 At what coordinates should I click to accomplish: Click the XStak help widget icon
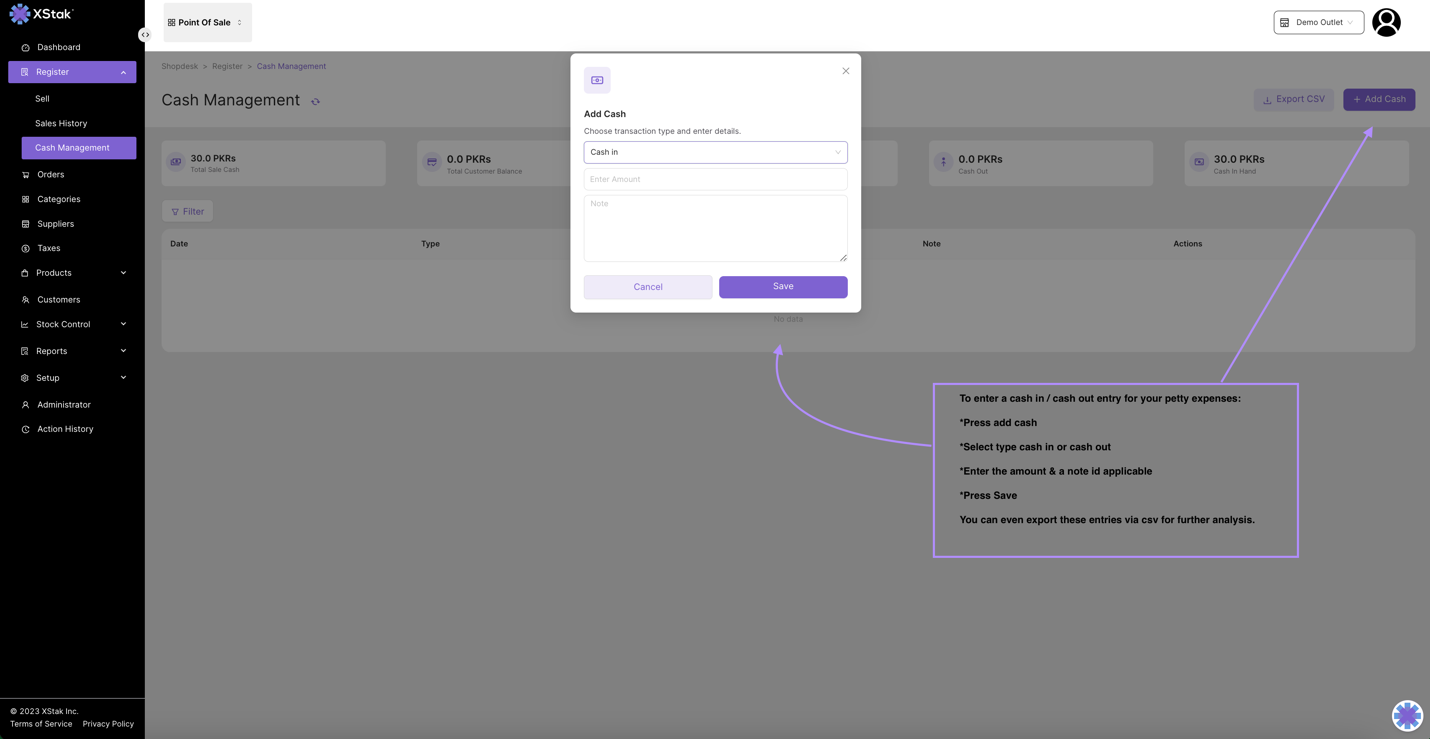point(1406,715)
